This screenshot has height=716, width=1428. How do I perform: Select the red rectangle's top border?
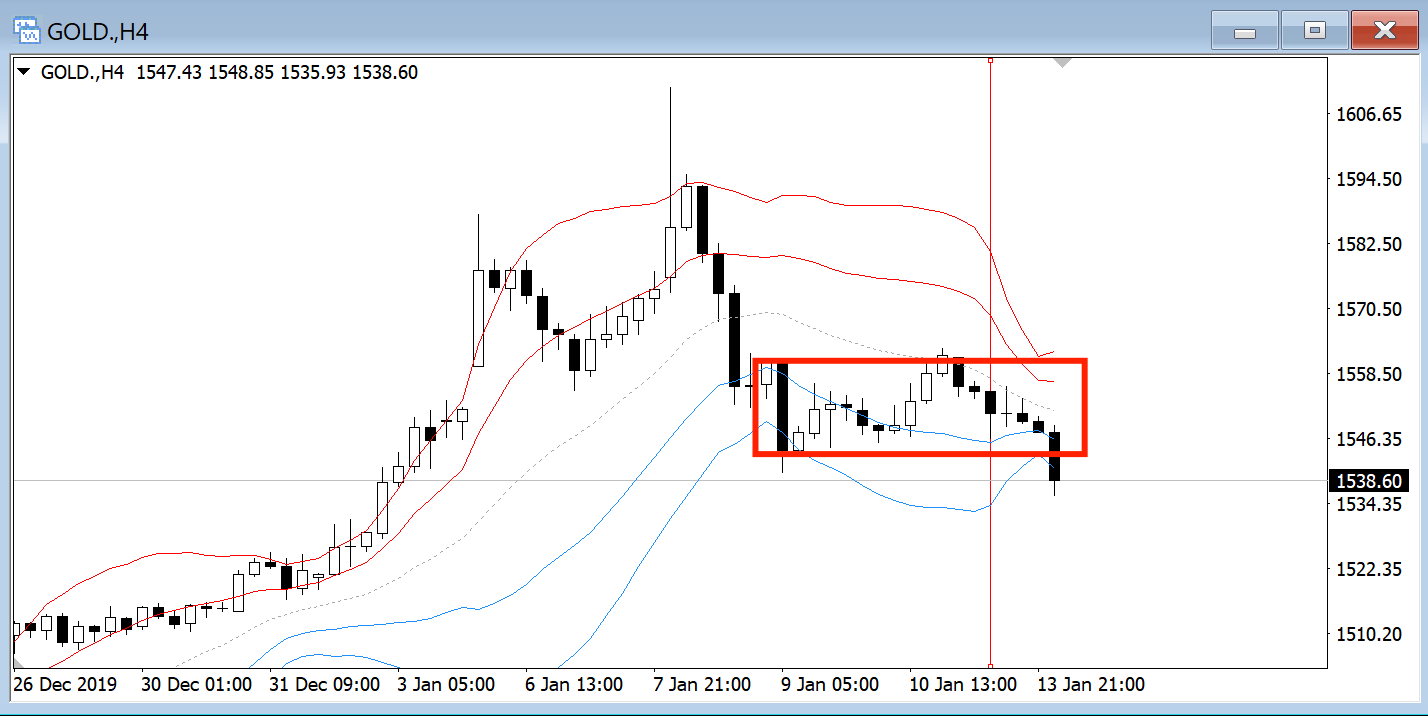click(918, 360)
